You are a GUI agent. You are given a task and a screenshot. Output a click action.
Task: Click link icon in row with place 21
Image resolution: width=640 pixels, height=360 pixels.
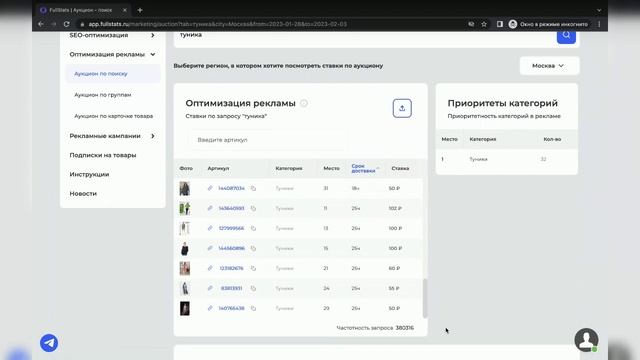pos(210,268)
